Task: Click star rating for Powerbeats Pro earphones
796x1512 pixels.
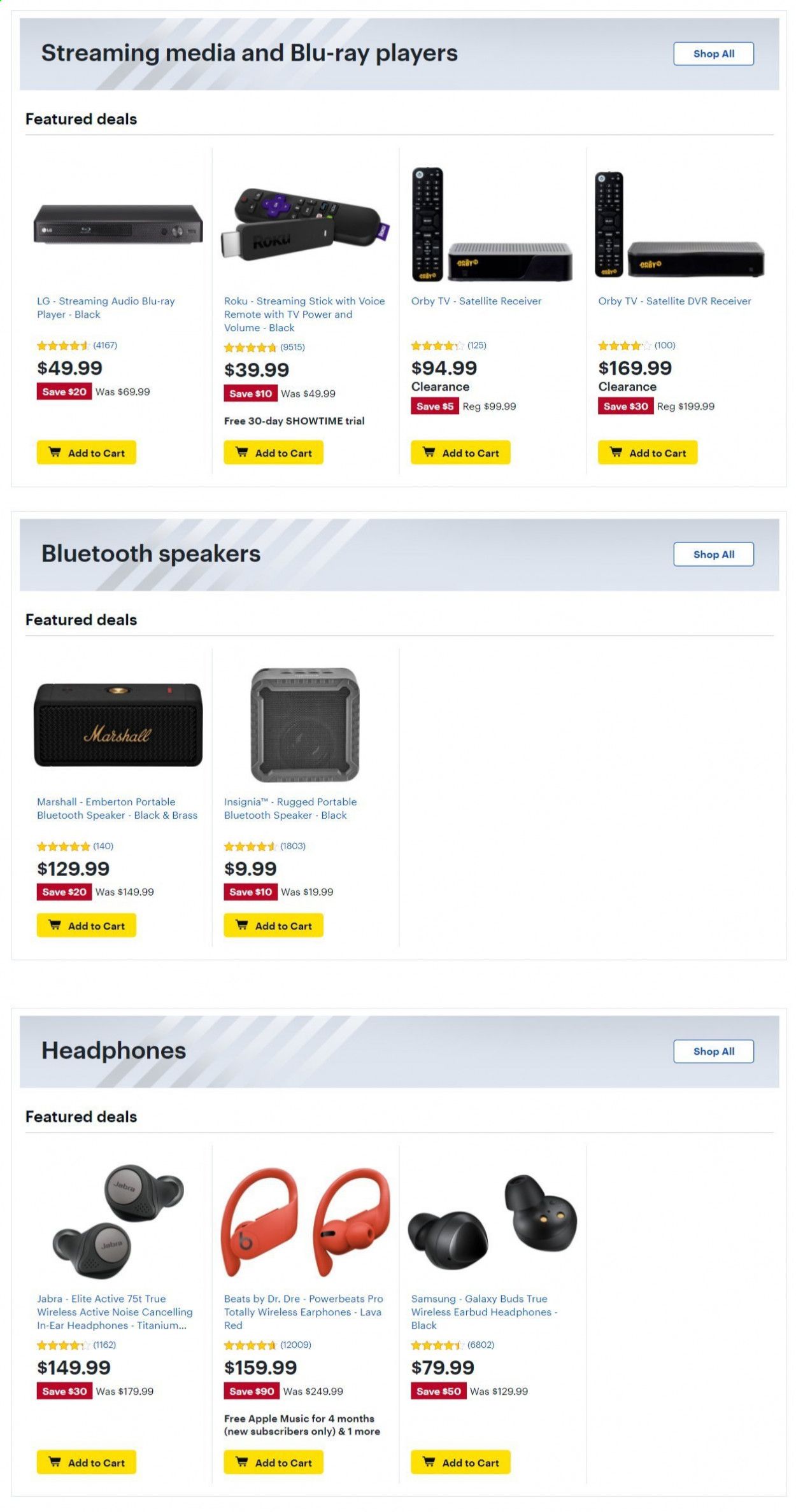Action: [x=250, y=1345]
